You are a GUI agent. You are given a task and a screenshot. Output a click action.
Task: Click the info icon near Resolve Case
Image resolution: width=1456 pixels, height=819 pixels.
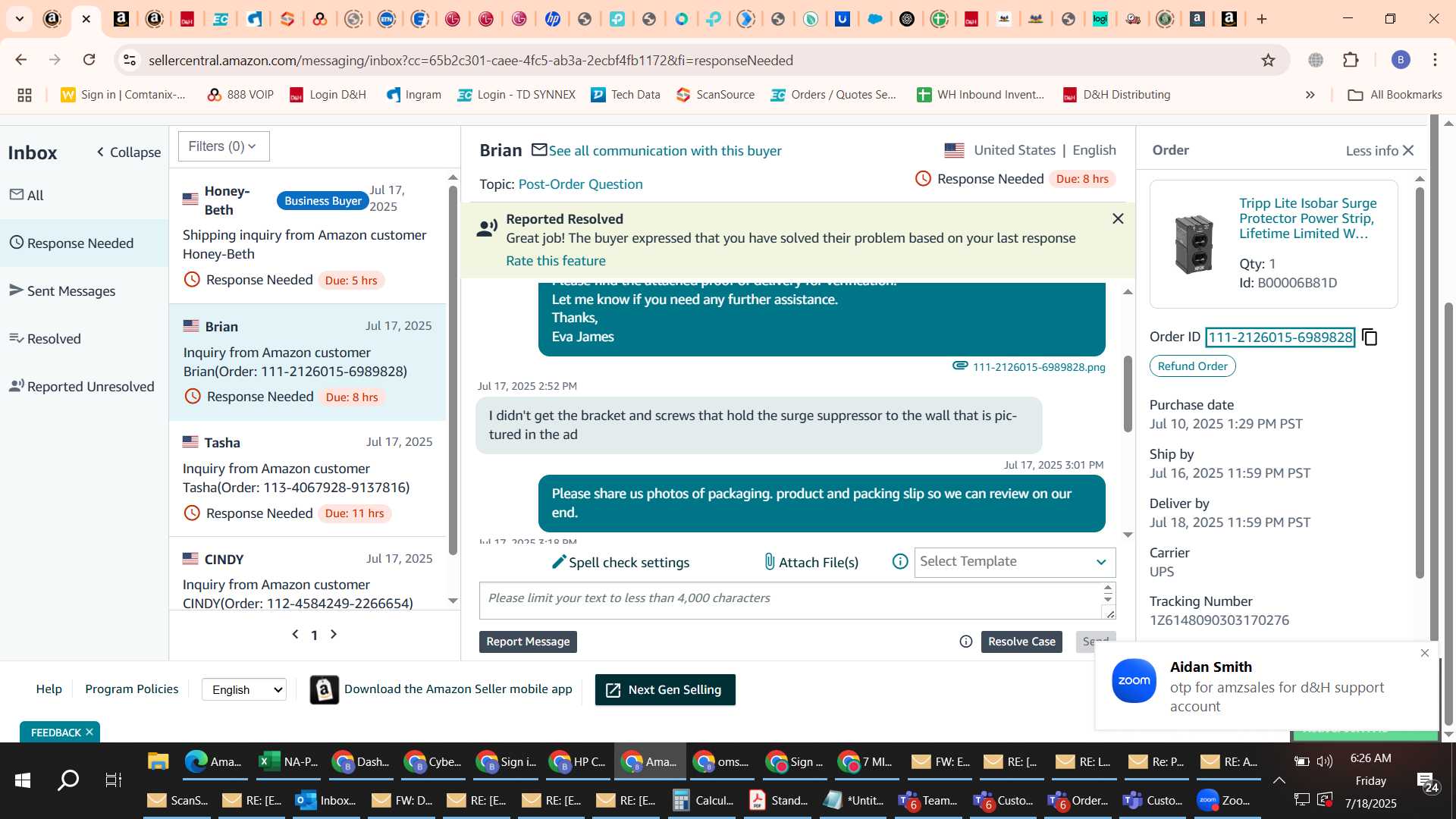click(966, 642)
